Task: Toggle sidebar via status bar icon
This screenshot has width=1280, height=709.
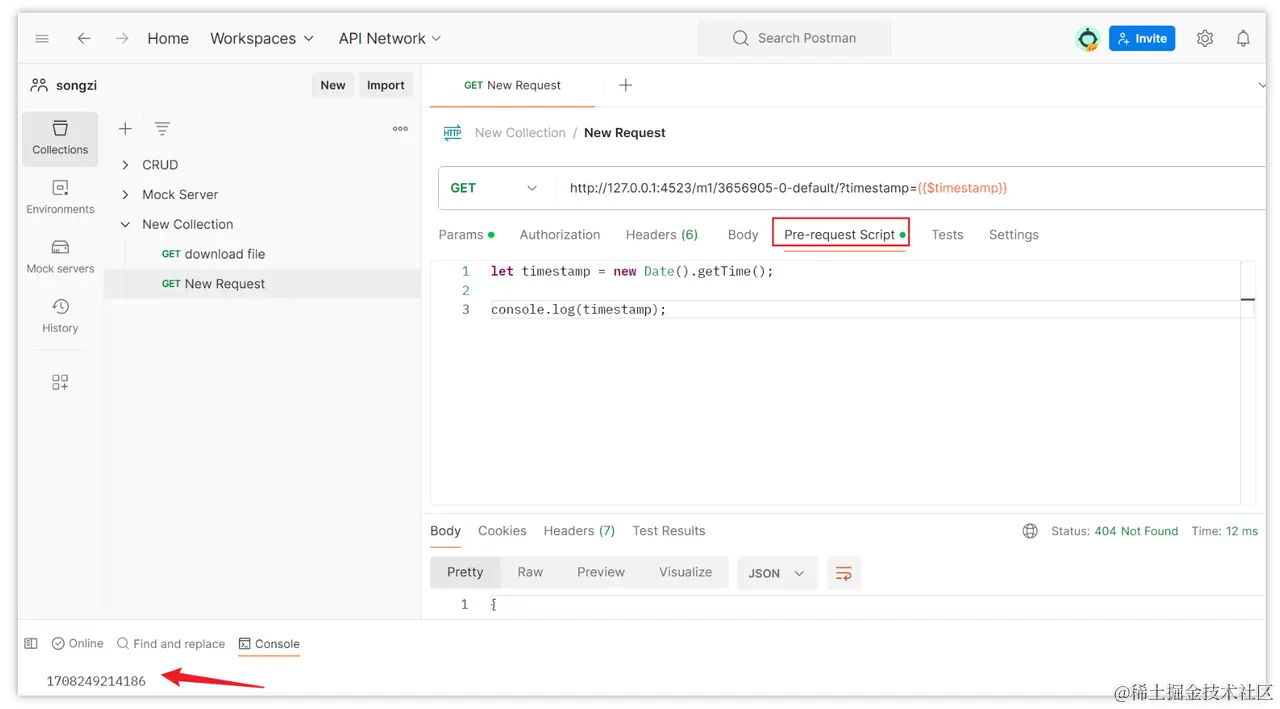Action: point(31,644)
